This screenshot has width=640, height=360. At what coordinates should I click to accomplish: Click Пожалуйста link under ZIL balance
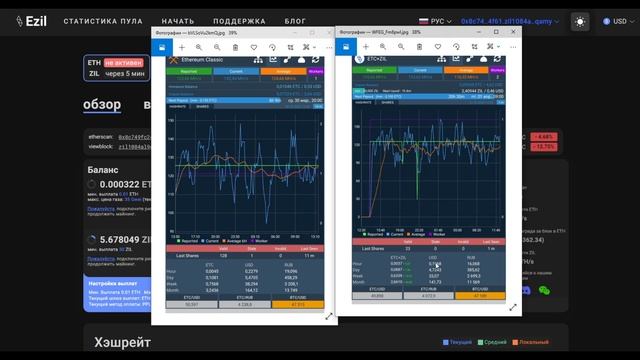click(x=101, y=259)
